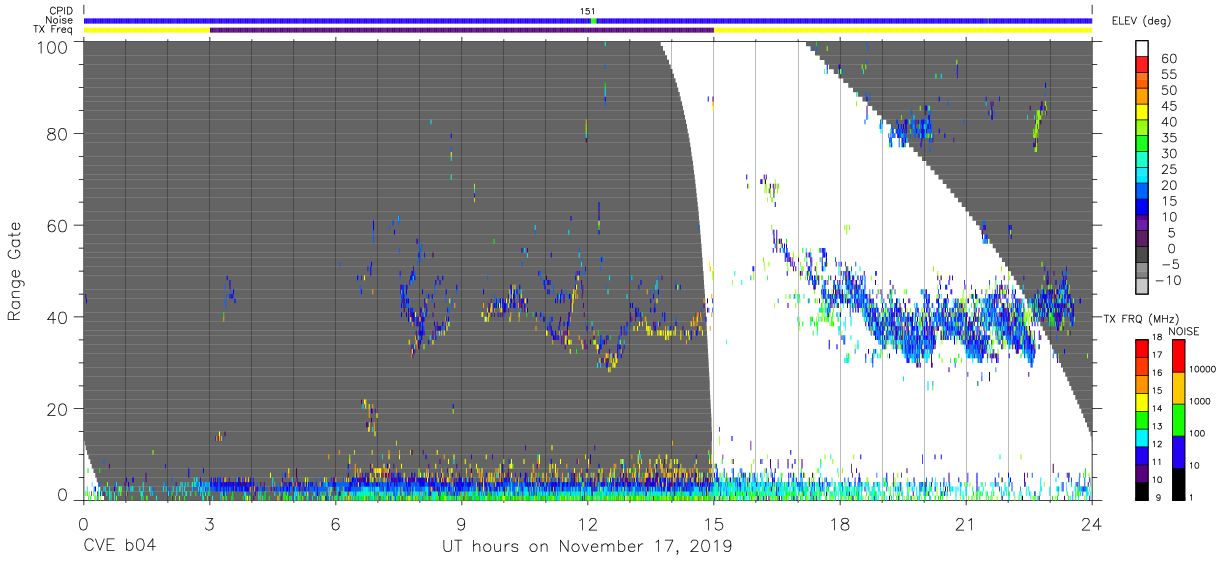Select the CPID value 151 above the bar
The width and height of the screenshot is (1228, 567).
click(x=588, y=11)
